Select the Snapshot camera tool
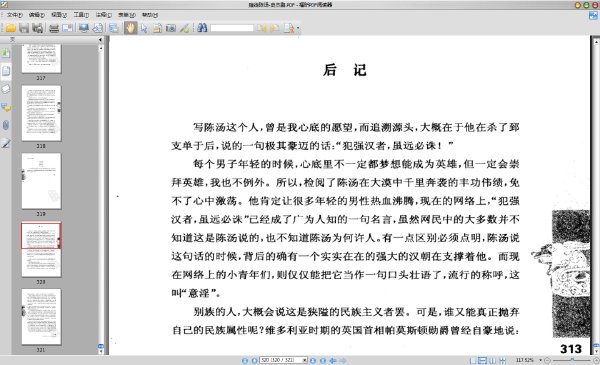This screenshot has height=365, width=600. coord(171,28)
